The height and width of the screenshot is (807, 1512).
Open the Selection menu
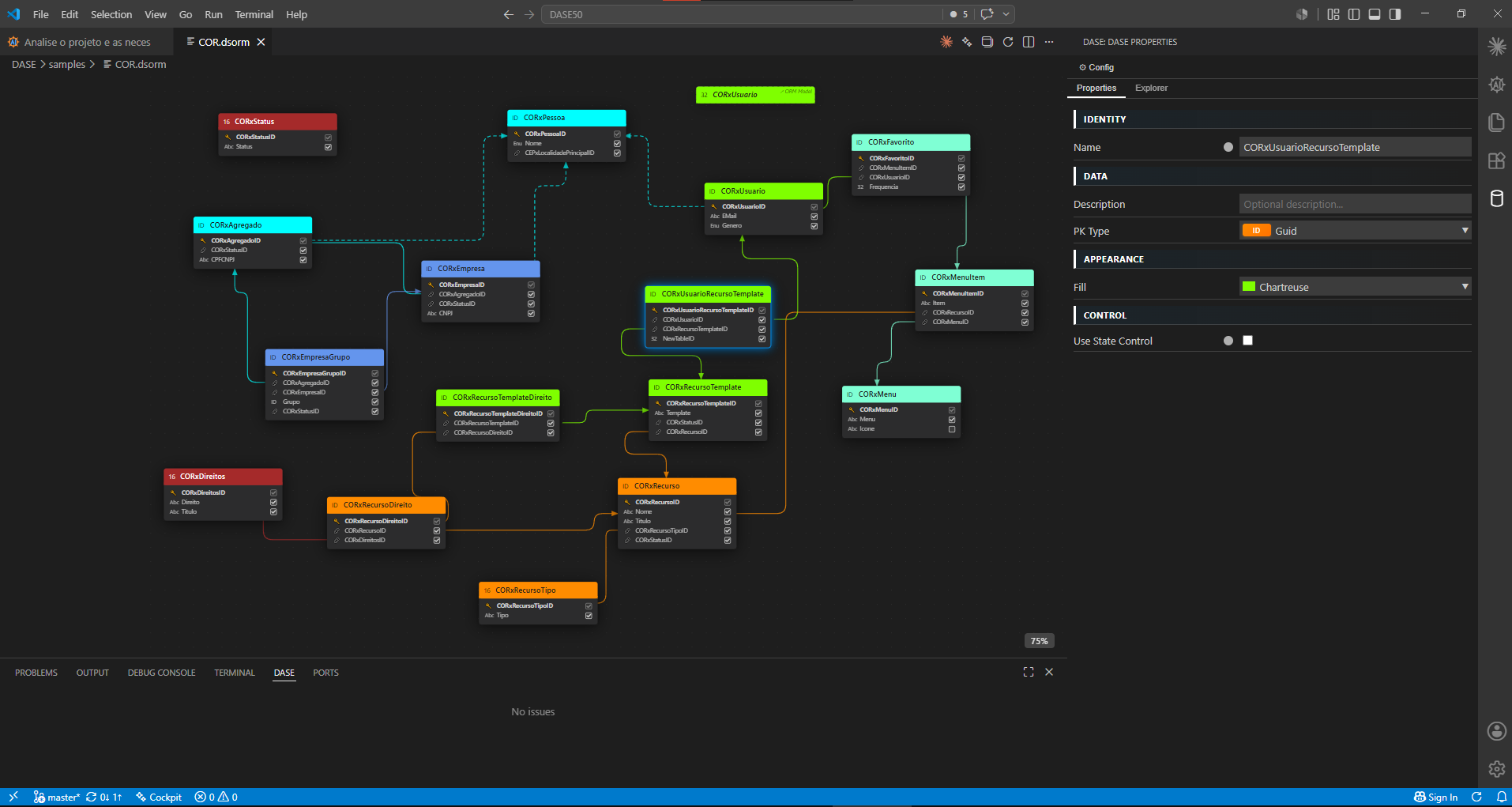(x=111, y=14)
